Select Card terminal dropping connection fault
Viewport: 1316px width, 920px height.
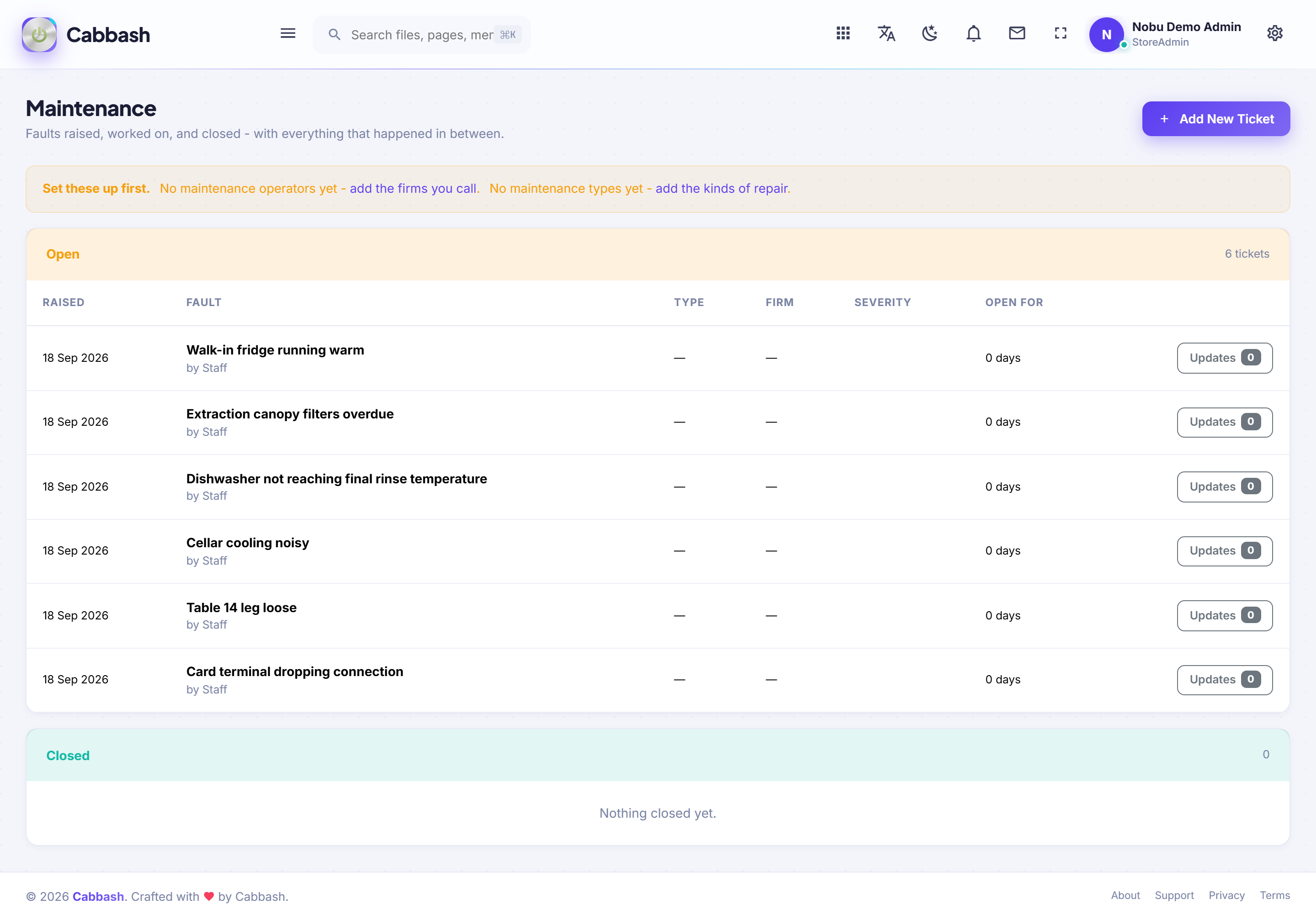coord(295,672)
